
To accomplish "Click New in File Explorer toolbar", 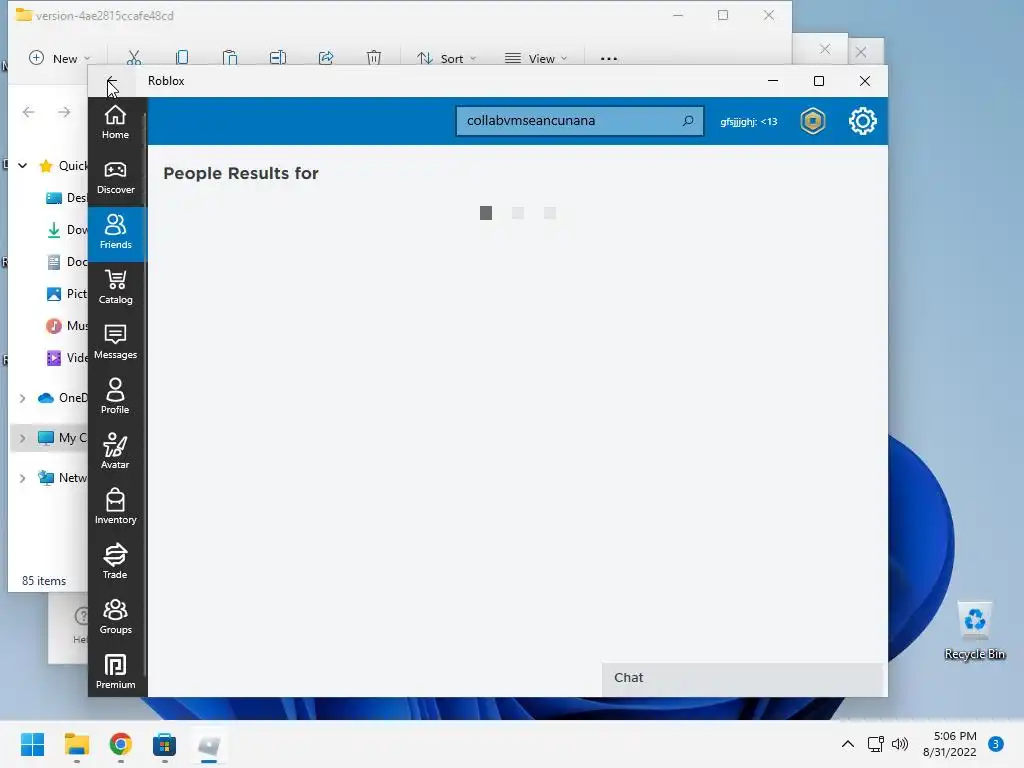I will (59, 58).
